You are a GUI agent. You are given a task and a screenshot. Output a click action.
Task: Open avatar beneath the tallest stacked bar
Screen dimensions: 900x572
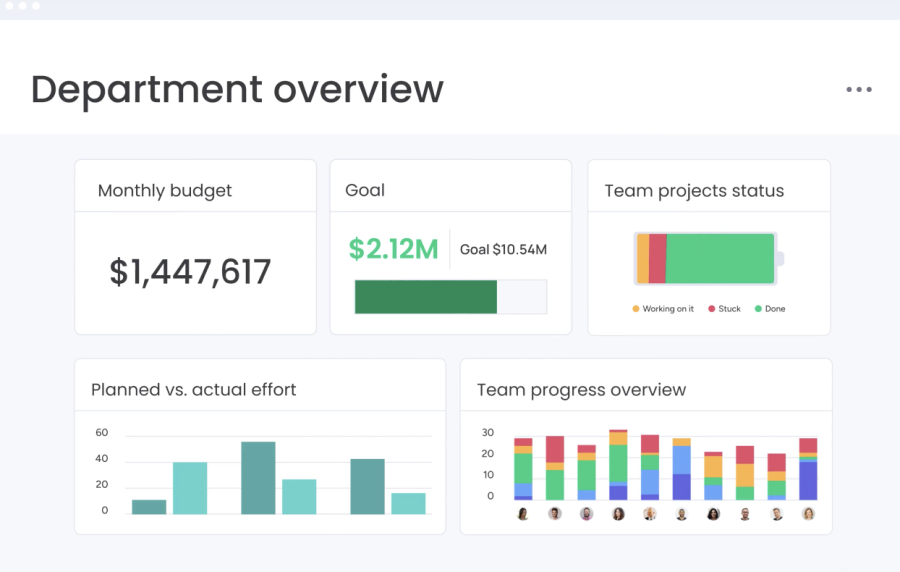pos(618,514)
